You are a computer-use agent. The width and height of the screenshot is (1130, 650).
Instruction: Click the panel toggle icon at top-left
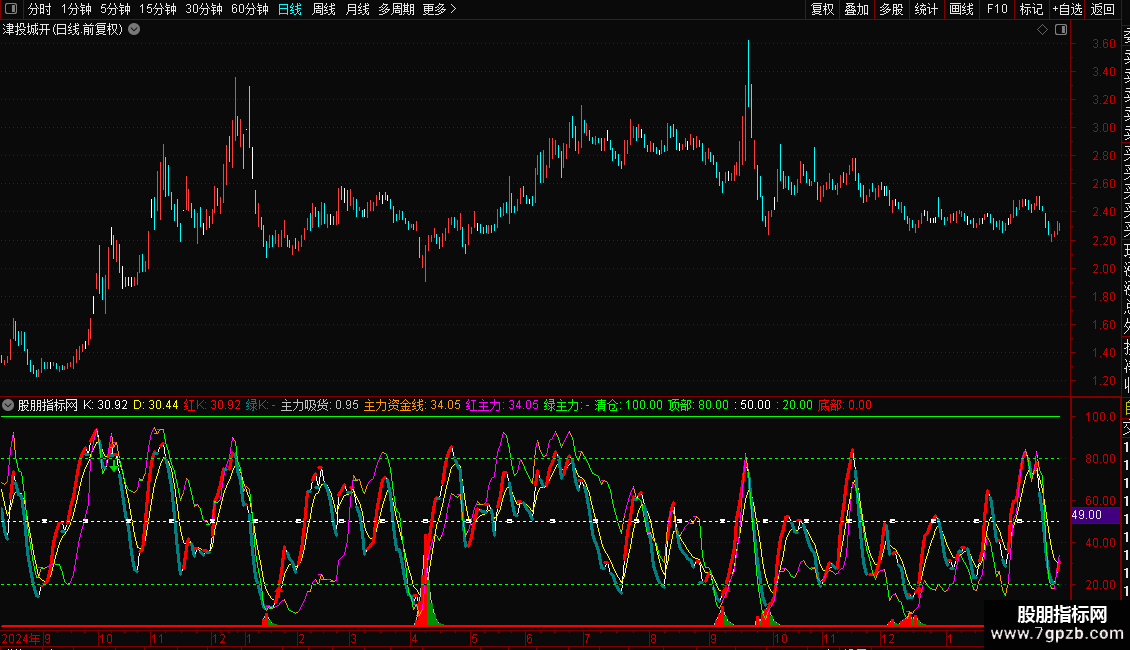[10, 10]
